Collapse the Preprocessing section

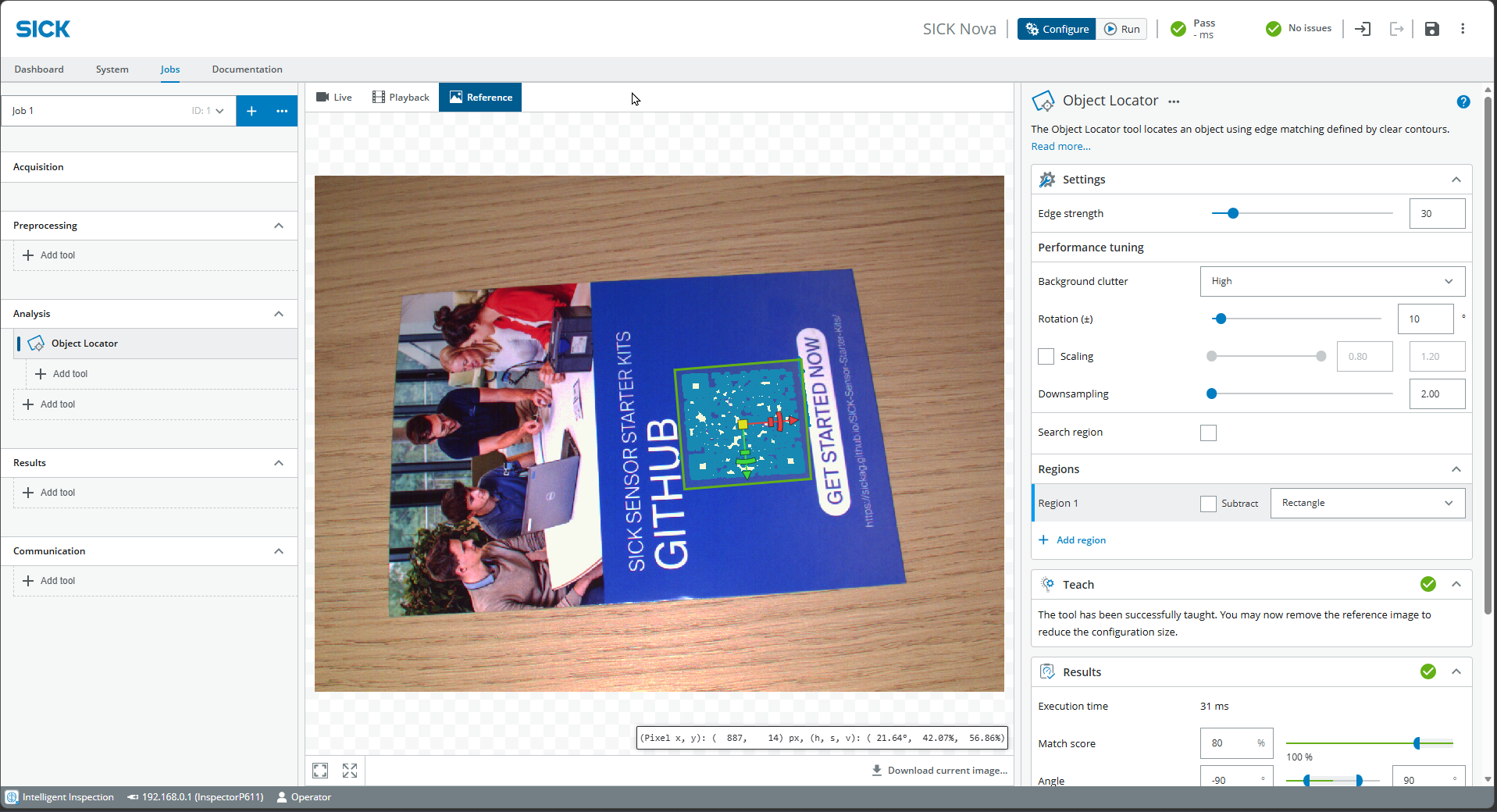[279, 226]
